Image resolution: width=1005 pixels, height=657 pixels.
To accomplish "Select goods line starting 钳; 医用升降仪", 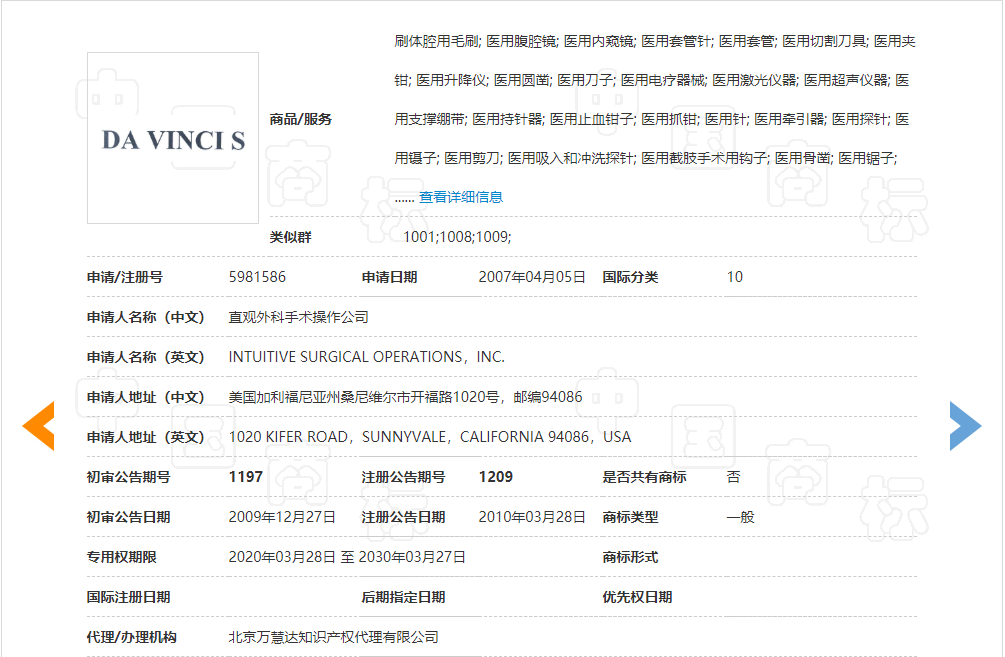I will [x=651, y=80].
